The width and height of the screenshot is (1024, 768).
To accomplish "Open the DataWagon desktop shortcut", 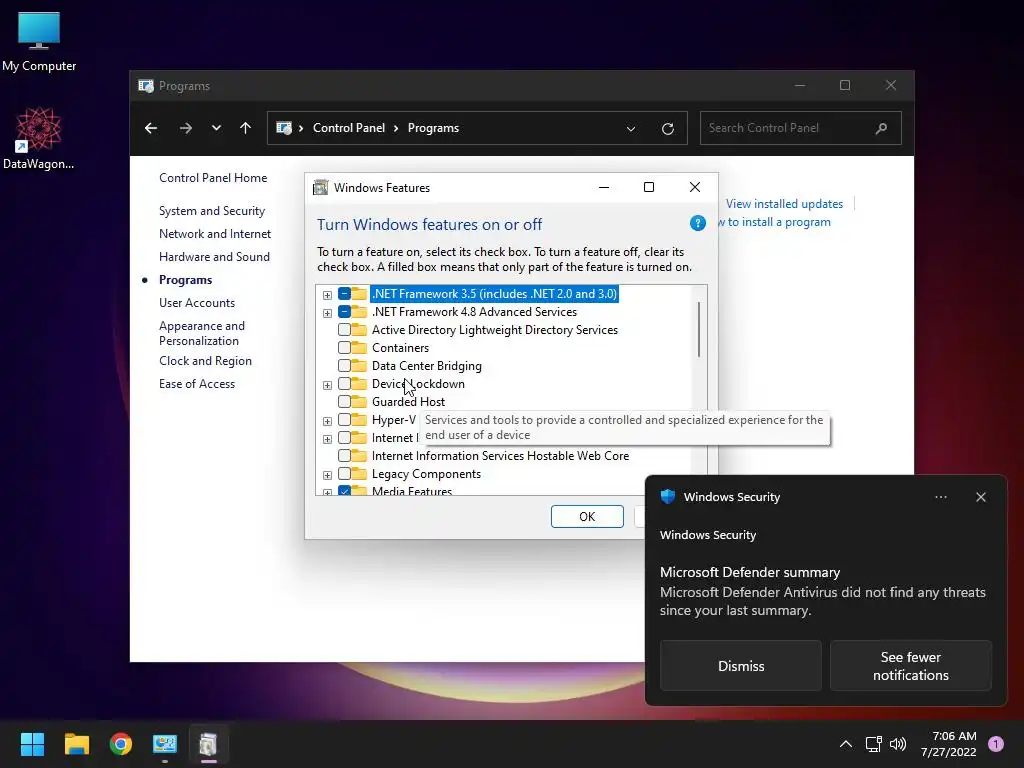I will [39, 138].
